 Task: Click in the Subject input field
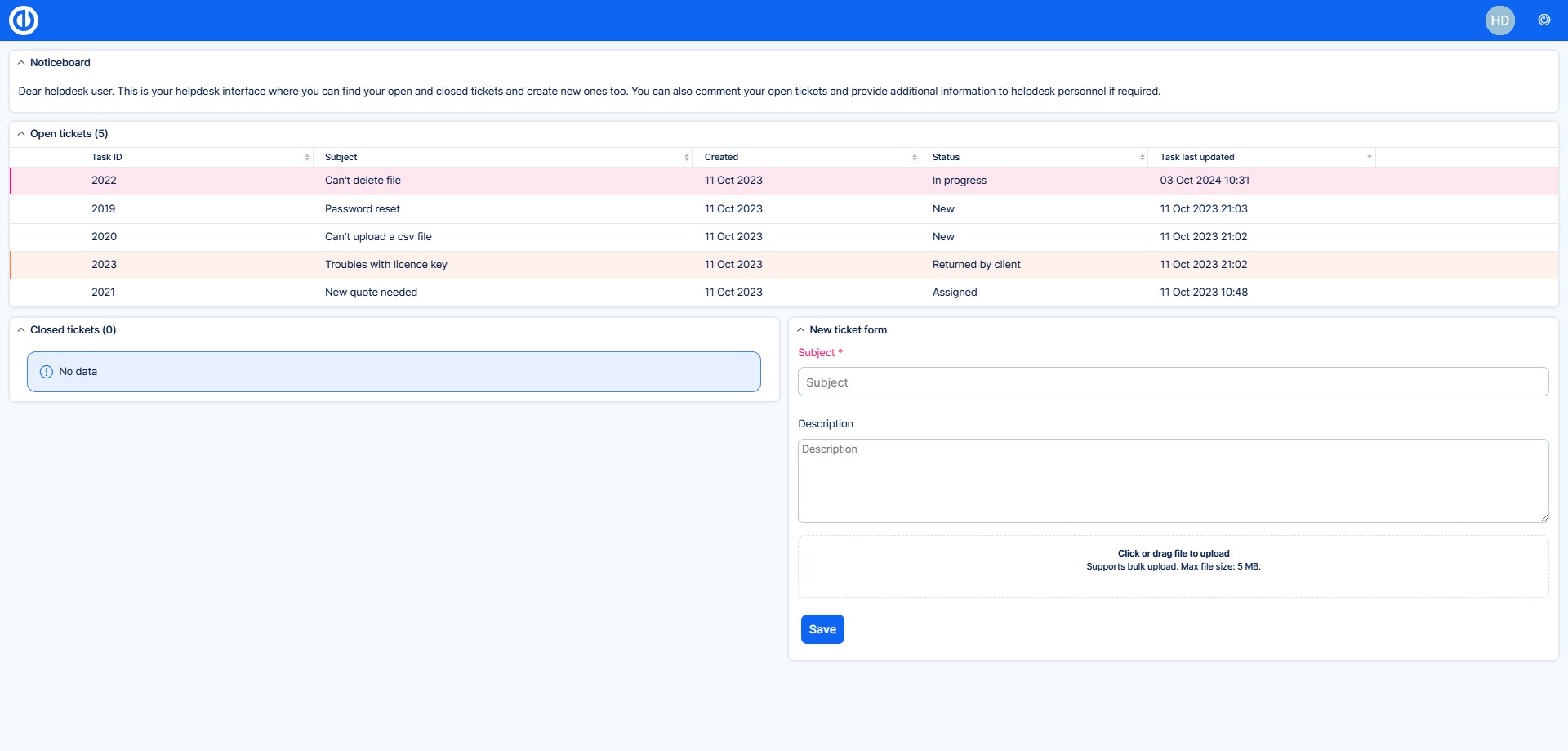(x=1173, y=382)
